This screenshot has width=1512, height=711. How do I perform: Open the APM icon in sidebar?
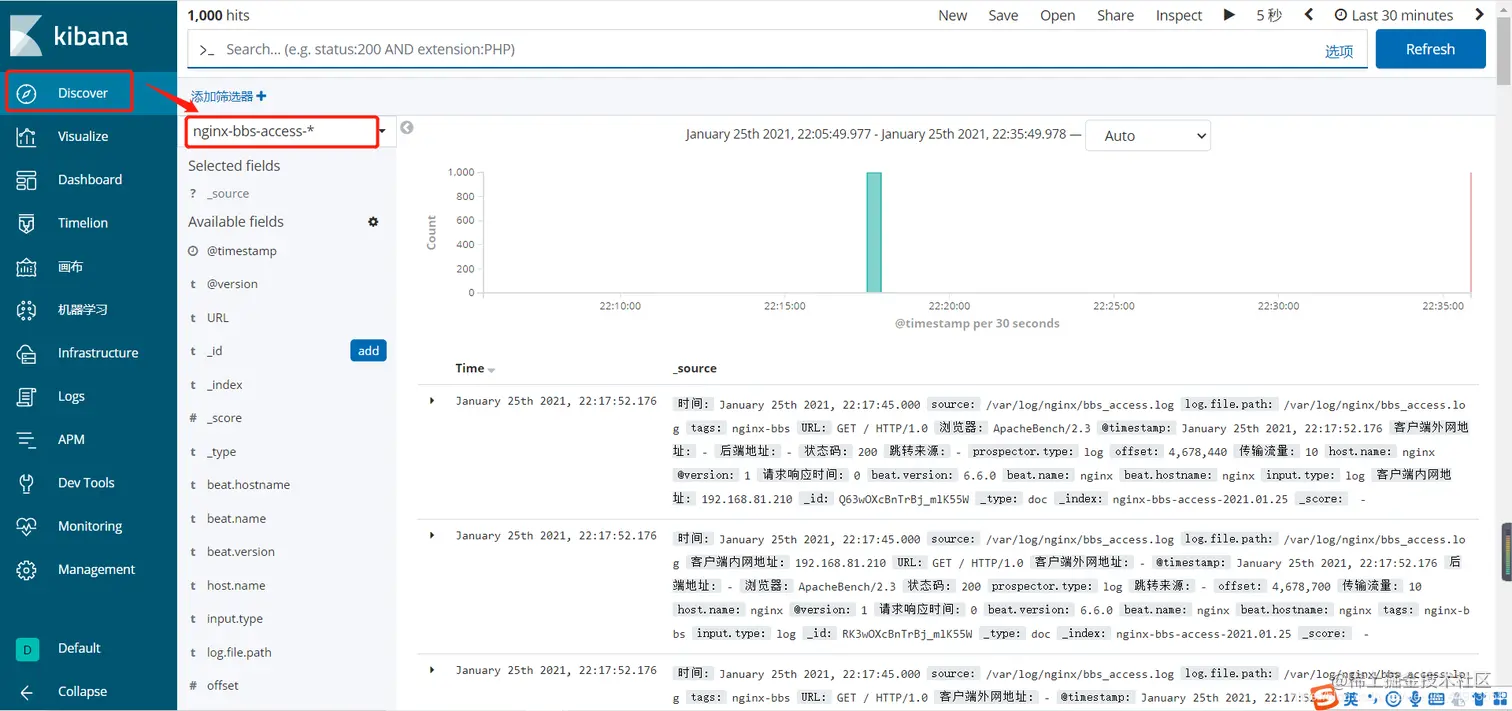click(27, 440)
